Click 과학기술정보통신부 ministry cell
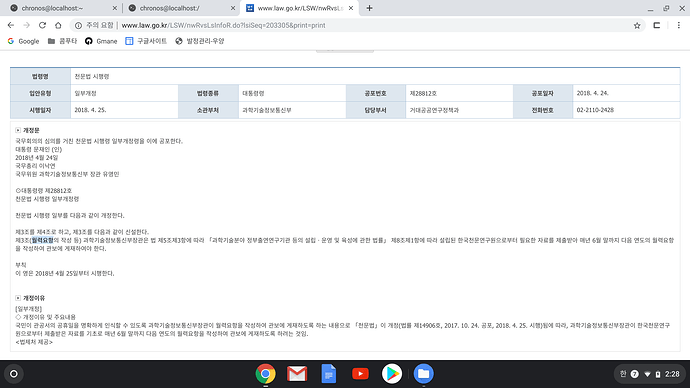The height and width of the screenshot is (388, 690). 267,110
